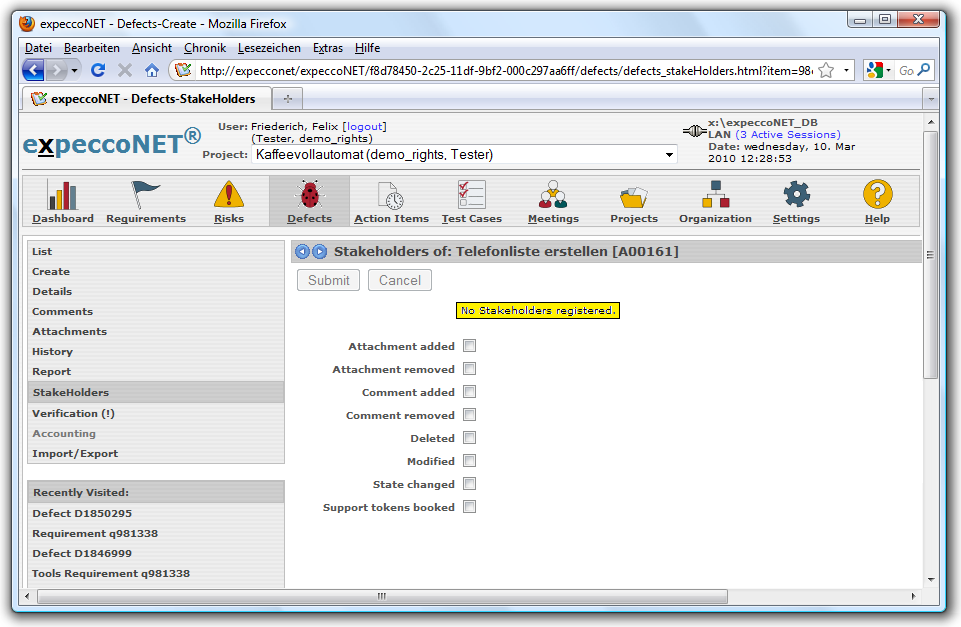
Task: Enable the Attachment added checkbox
Action: pyautogui.click(x=469, y=346)
